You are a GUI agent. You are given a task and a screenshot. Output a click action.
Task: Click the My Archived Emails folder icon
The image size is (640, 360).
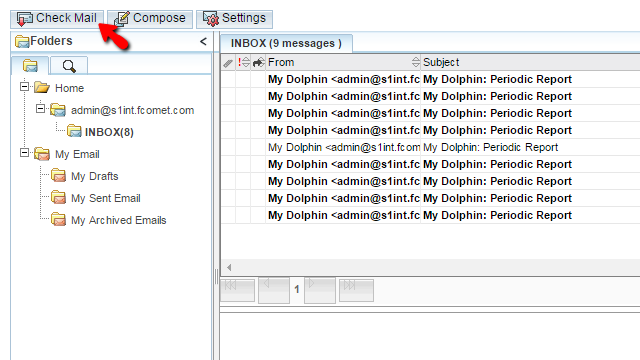[58, 220]
